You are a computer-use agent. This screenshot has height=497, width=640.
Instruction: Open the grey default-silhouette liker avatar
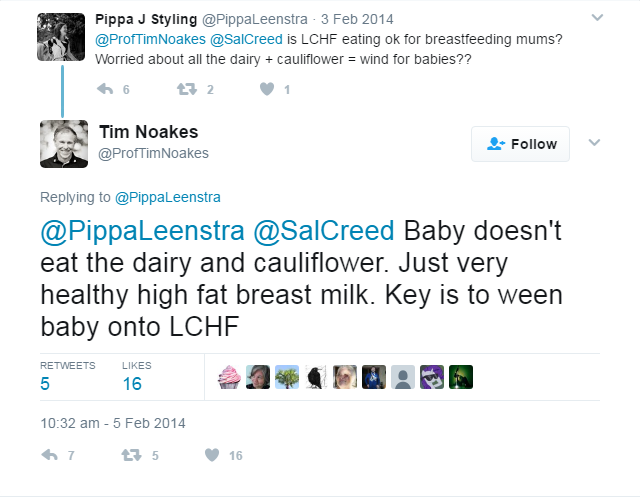(402, 376)
